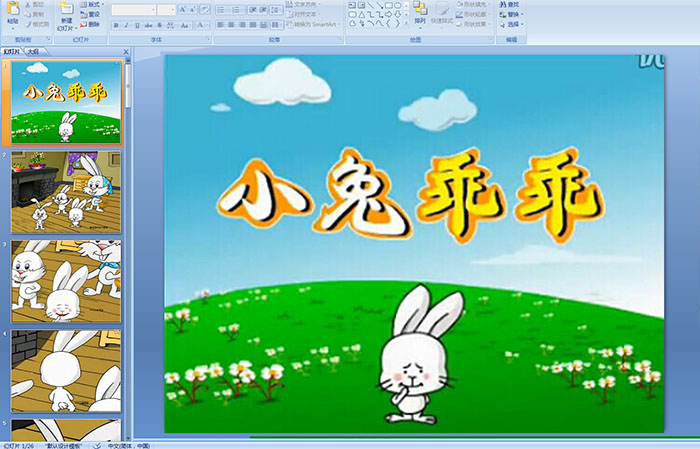Toggle text shadow formatting
This screenshot has height=449, width=700.
(159, 25)
